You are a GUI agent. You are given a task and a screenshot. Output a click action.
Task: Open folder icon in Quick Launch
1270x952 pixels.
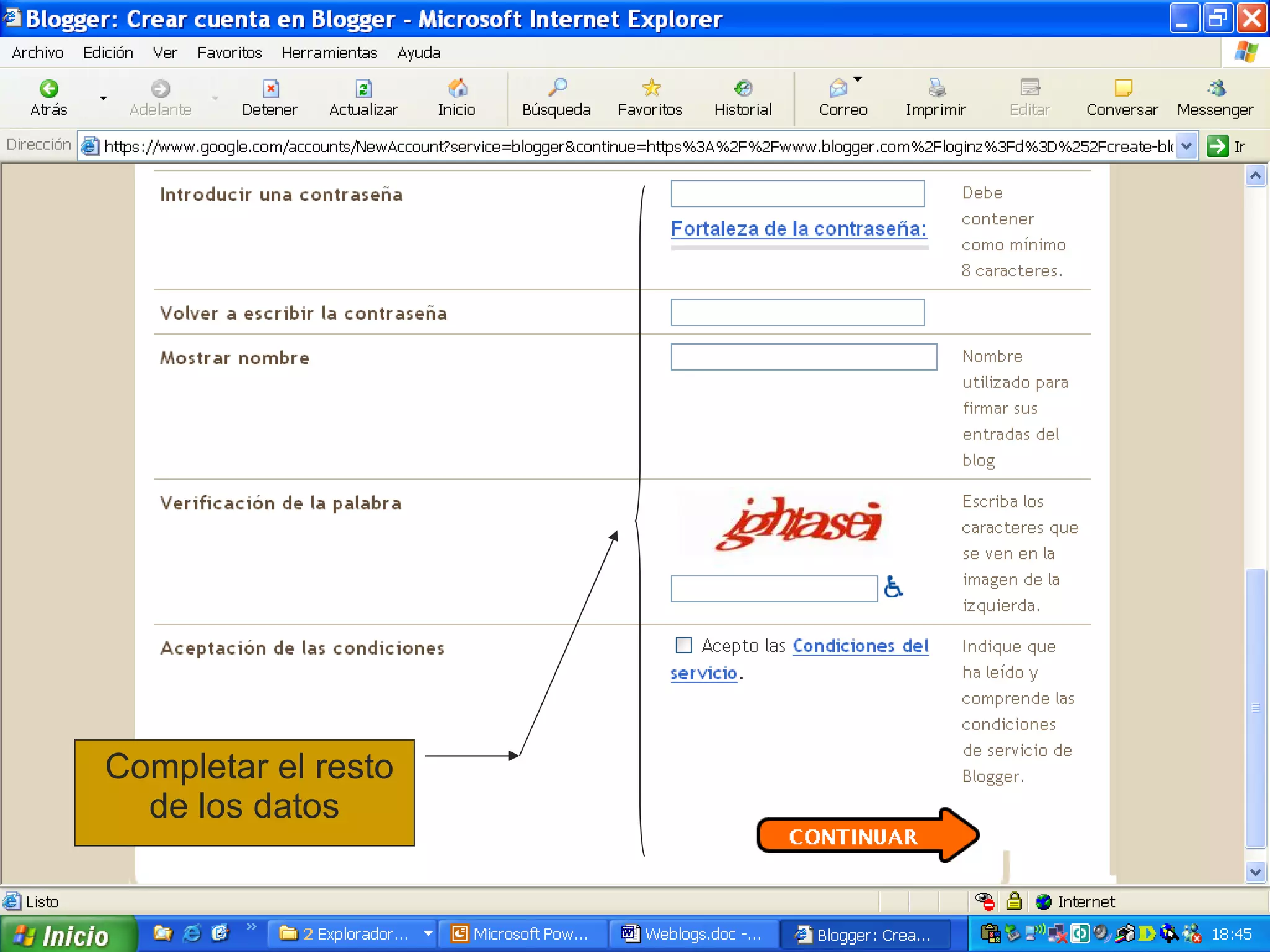pos(162,933)
